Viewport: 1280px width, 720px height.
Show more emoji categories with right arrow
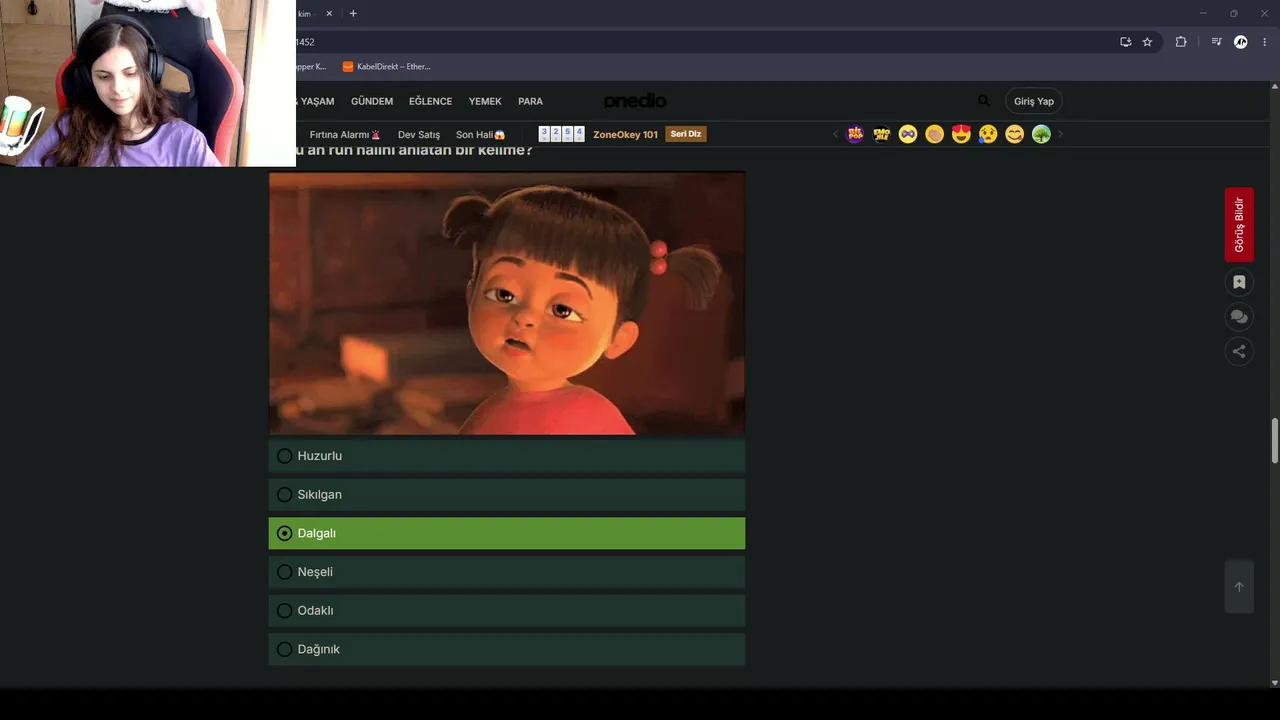(1060, 134)
